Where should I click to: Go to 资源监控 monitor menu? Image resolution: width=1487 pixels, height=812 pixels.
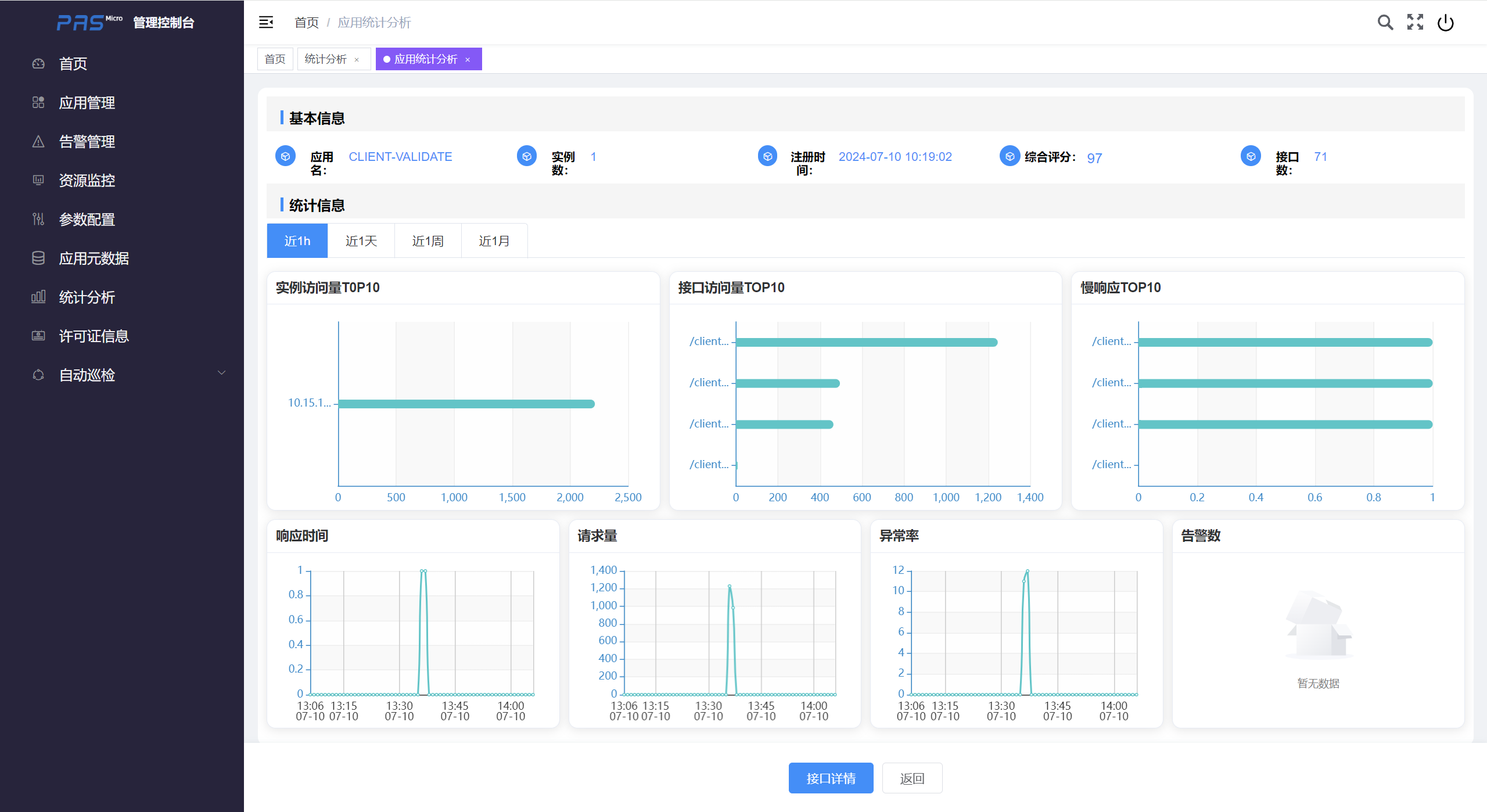[x=87, y=181]
